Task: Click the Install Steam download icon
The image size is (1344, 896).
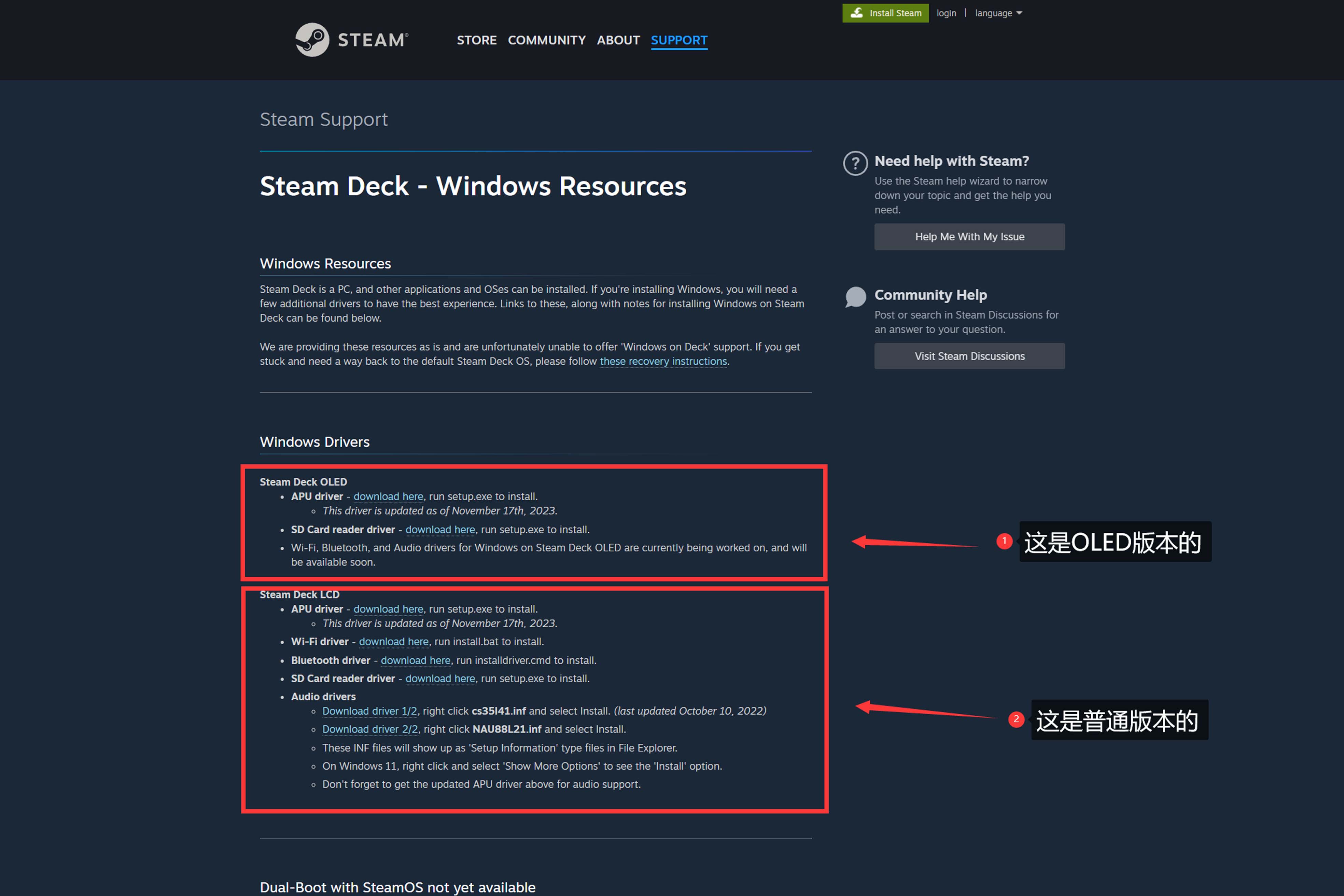Action: coord(857,13)
